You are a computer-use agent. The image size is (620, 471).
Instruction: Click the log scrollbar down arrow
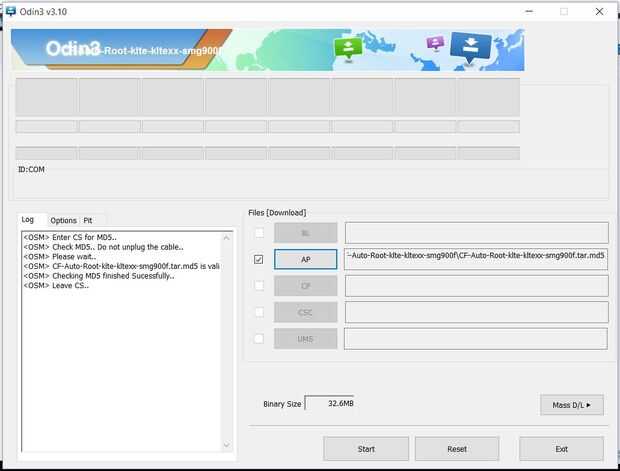(227, 445)
